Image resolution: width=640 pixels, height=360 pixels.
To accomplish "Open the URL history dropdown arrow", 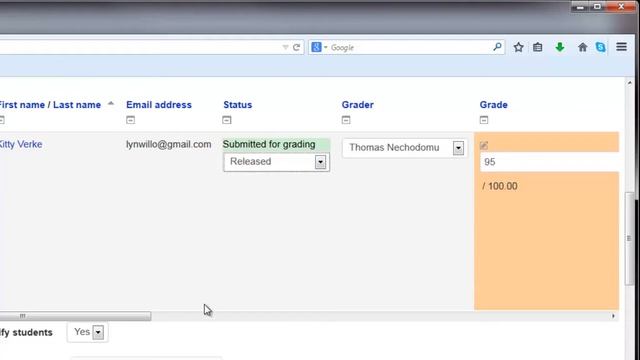I will pyautogui.click(x=285, y=47).
